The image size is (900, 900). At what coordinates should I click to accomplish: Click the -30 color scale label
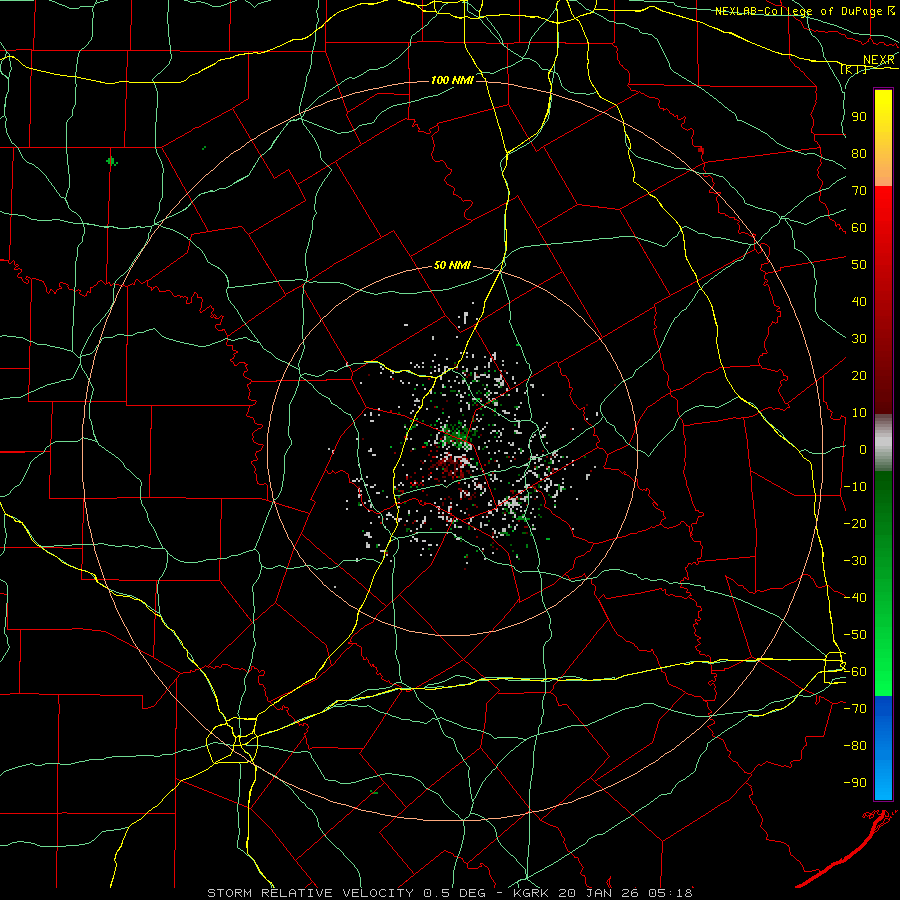855,561
